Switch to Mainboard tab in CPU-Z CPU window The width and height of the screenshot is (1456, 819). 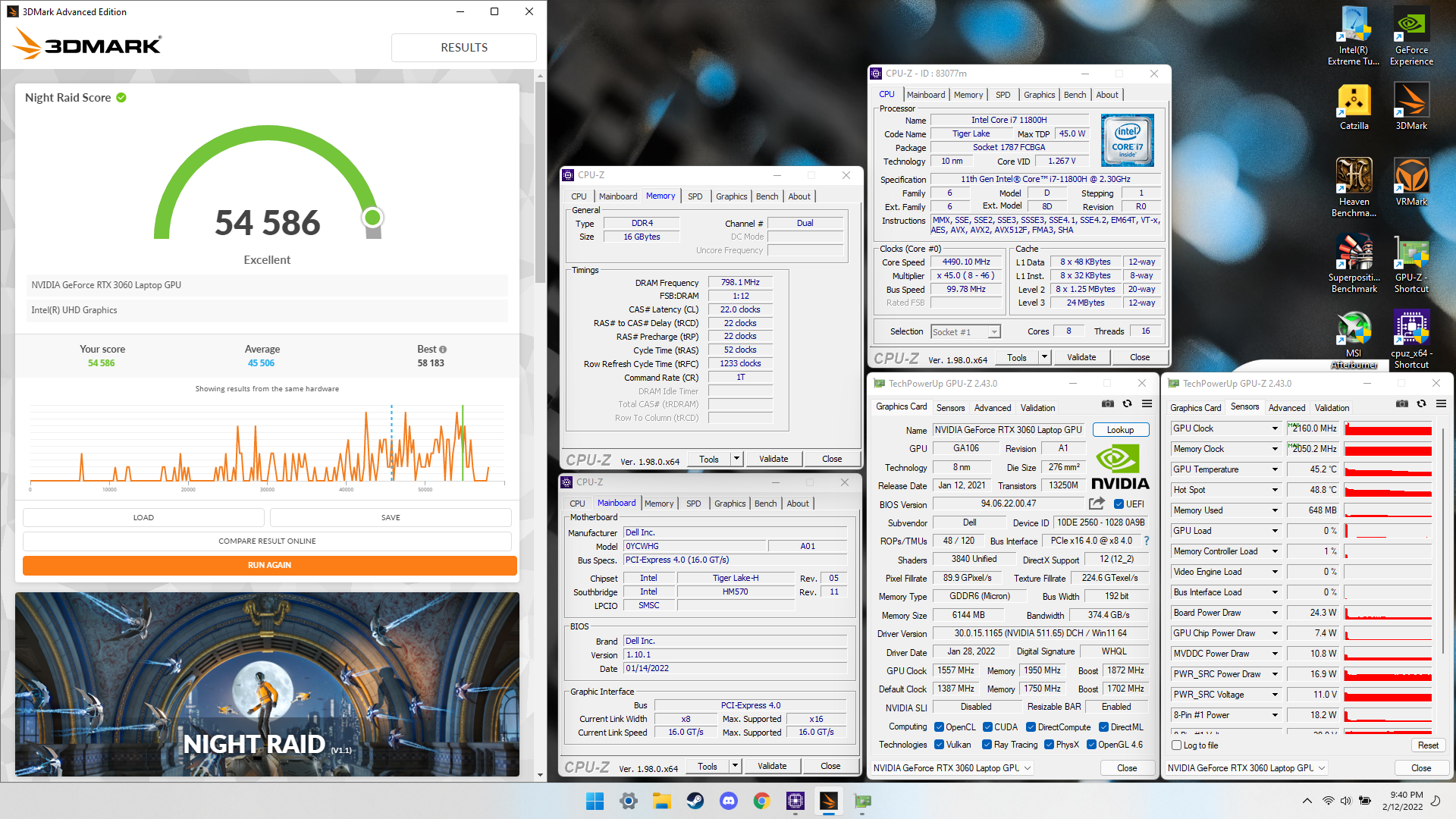(x=926, y=95)
